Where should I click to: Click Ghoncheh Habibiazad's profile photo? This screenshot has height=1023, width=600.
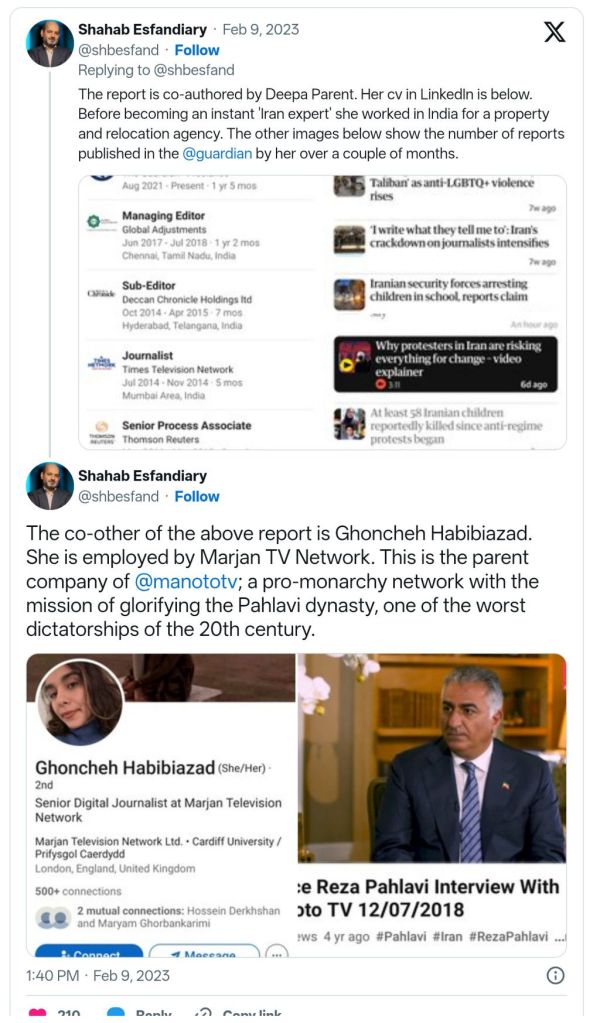coord(80,702)
